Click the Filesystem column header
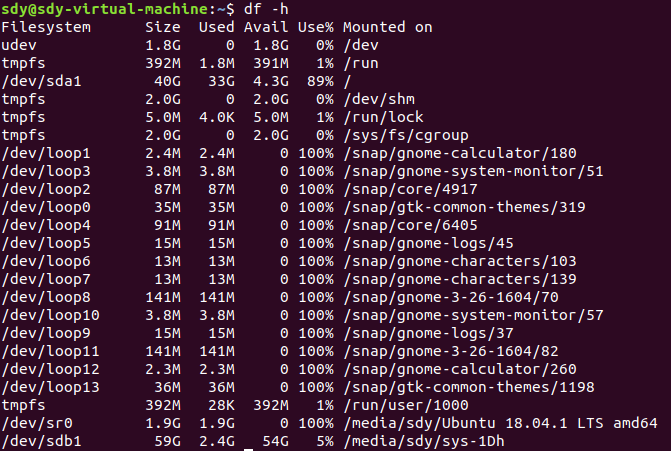The image size is (671, 451). [46, 27]
